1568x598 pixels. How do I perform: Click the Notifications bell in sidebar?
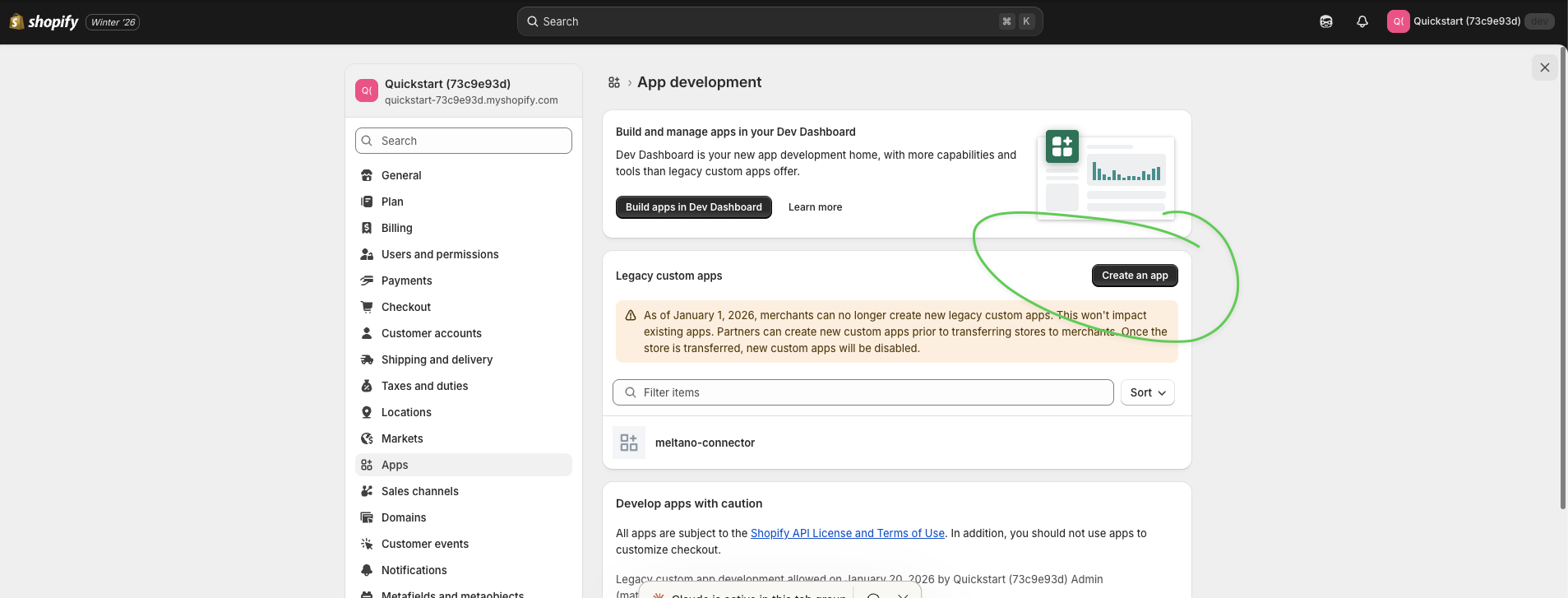[x=367, y=570]
